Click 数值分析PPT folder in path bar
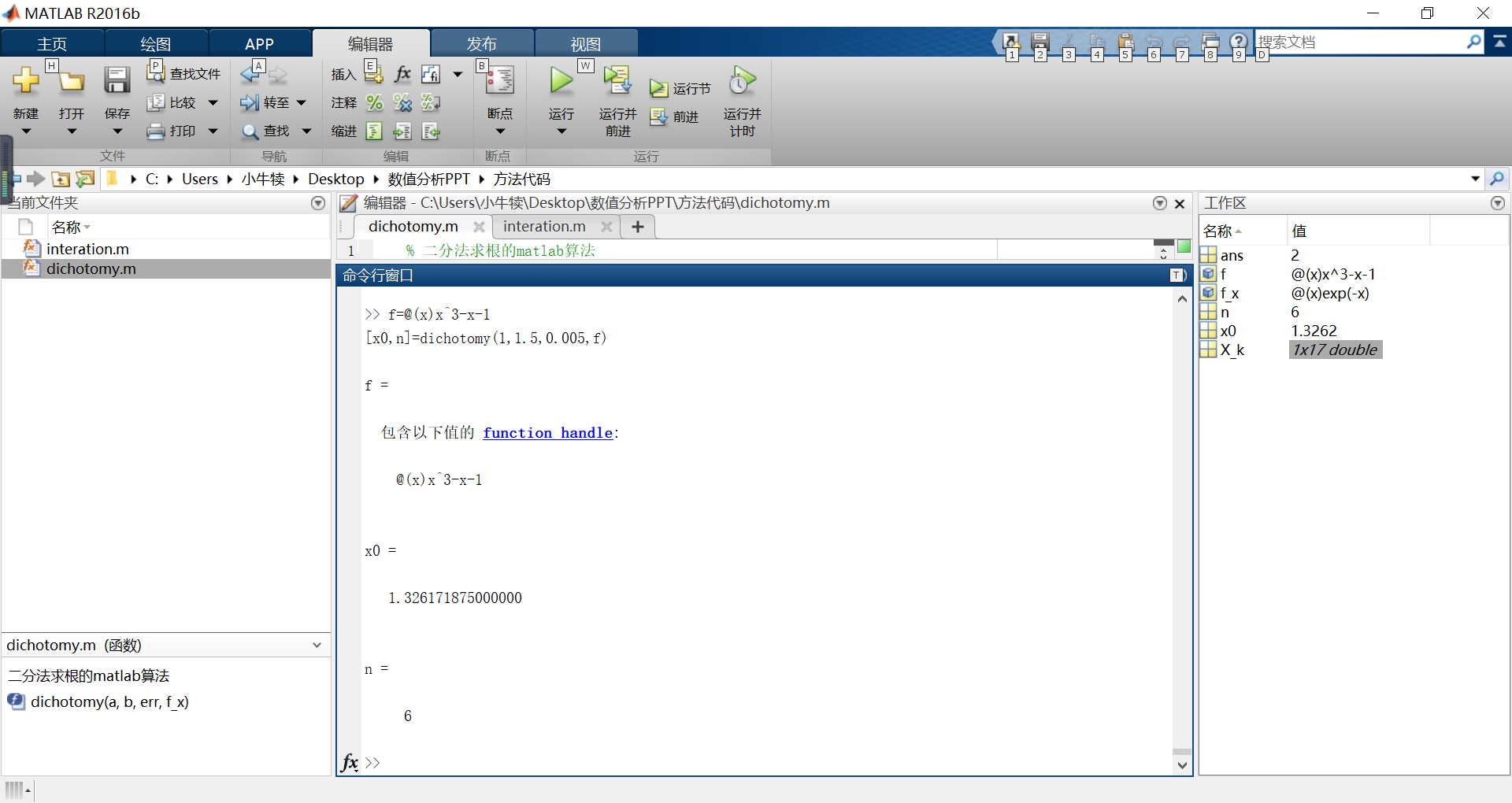1512x803 pixels. pyautogui.click(x=429, y=179)
